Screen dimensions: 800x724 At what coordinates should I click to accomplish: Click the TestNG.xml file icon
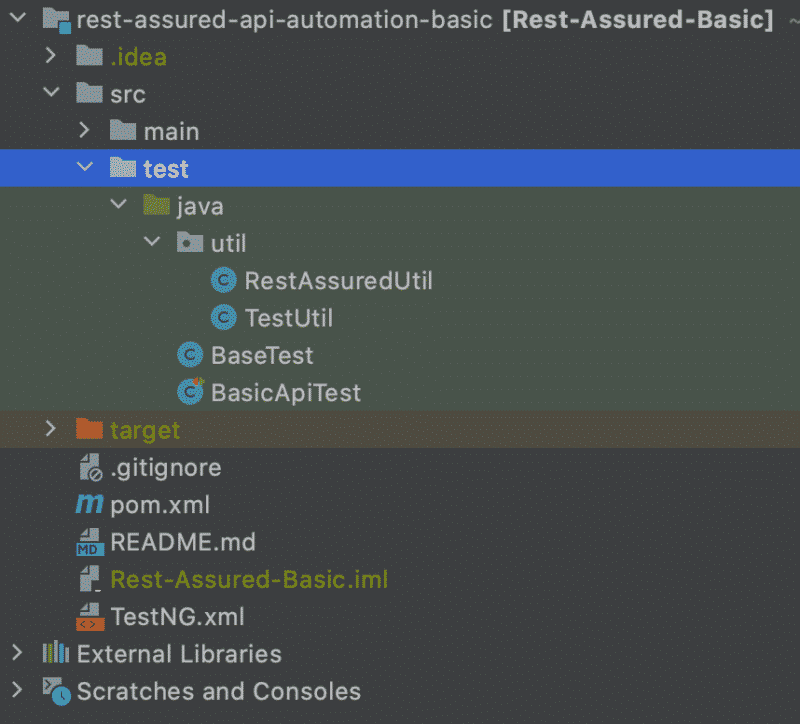point(90,616)
